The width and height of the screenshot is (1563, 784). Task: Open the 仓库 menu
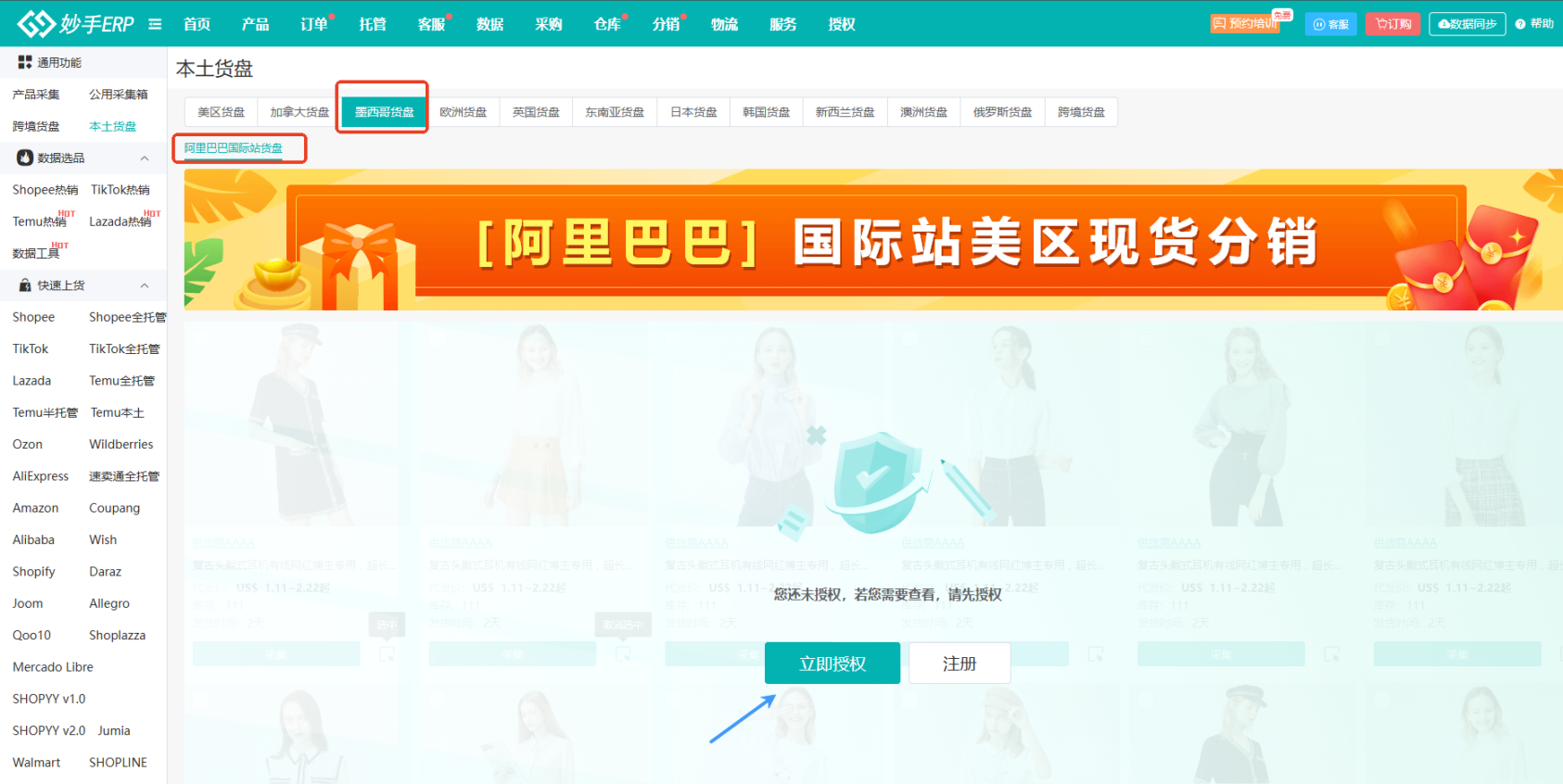[607, 24]
